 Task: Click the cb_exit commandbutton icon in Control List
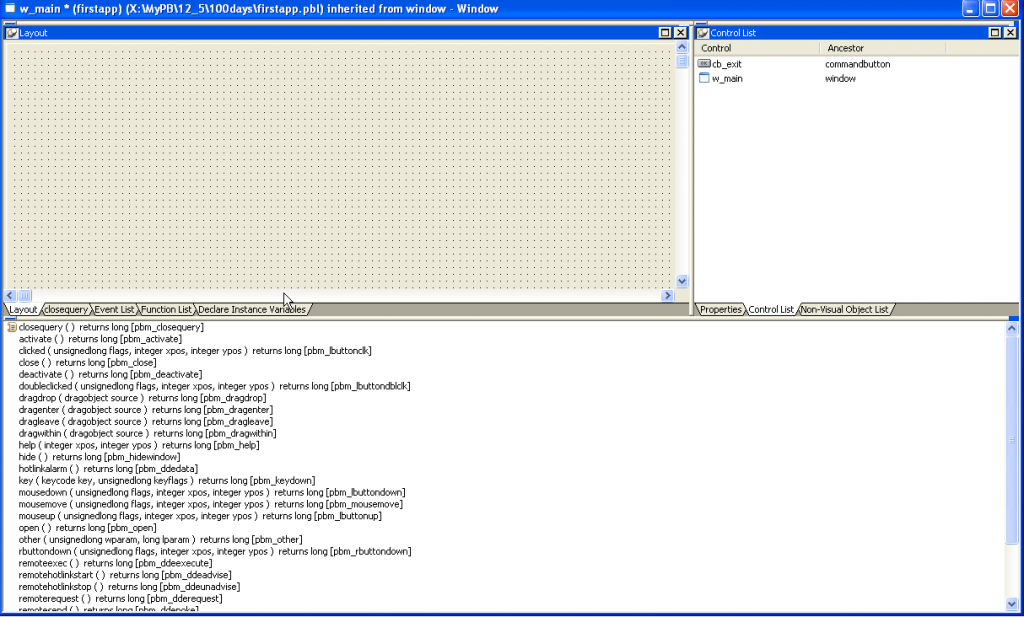tap(704, 64)
